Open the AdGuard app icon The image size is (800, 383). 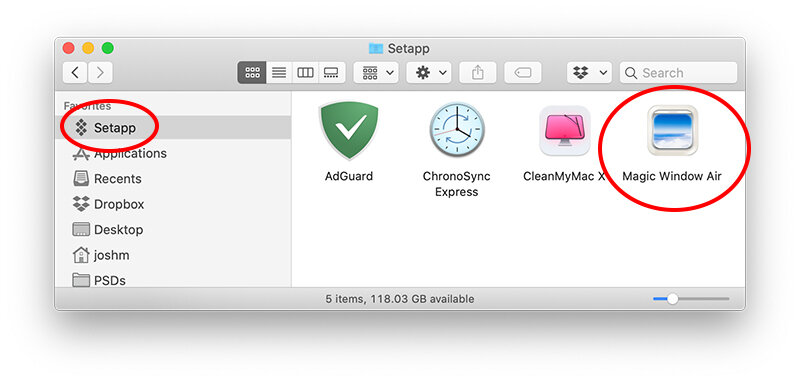click(349, 131)
